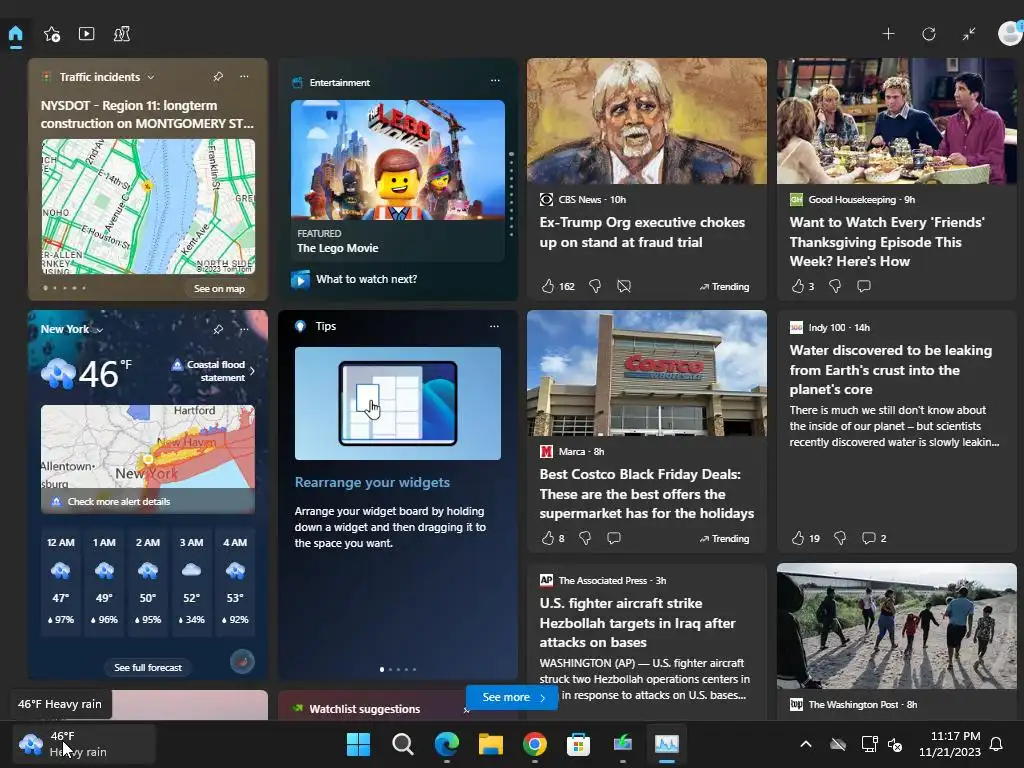Open comments on Friends Thanksgiving article

point(864,286)
